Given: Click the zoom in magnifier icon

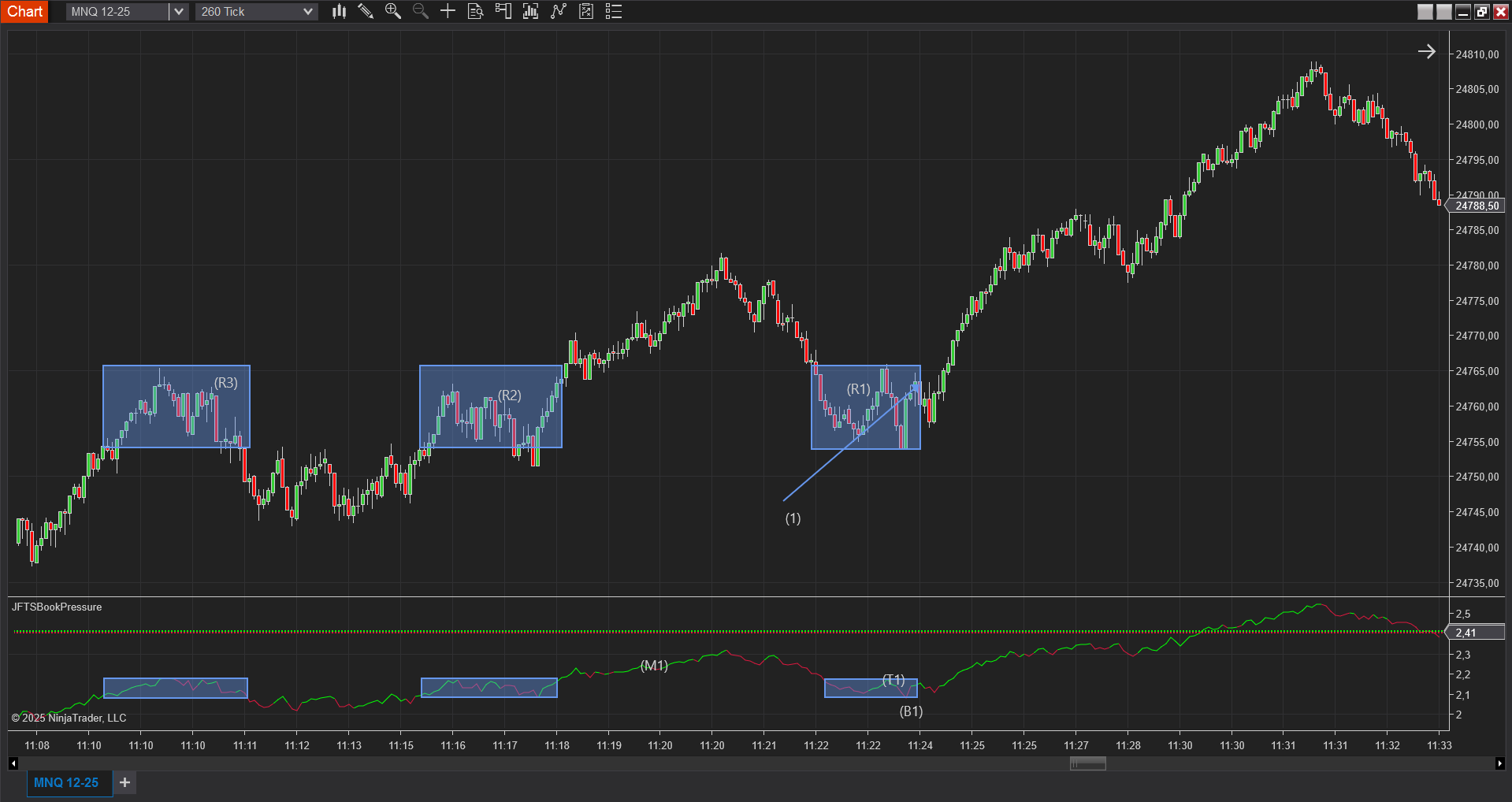Looking at the screenshot, I should pyautogui.click(x=392, y=11).
